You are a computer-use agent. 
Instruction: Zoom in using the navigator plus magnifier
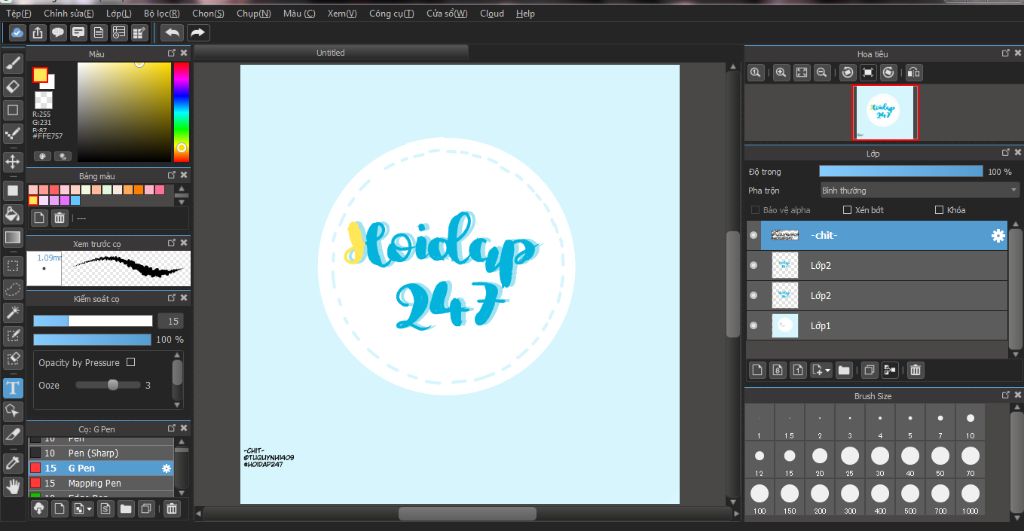[781, 72]
